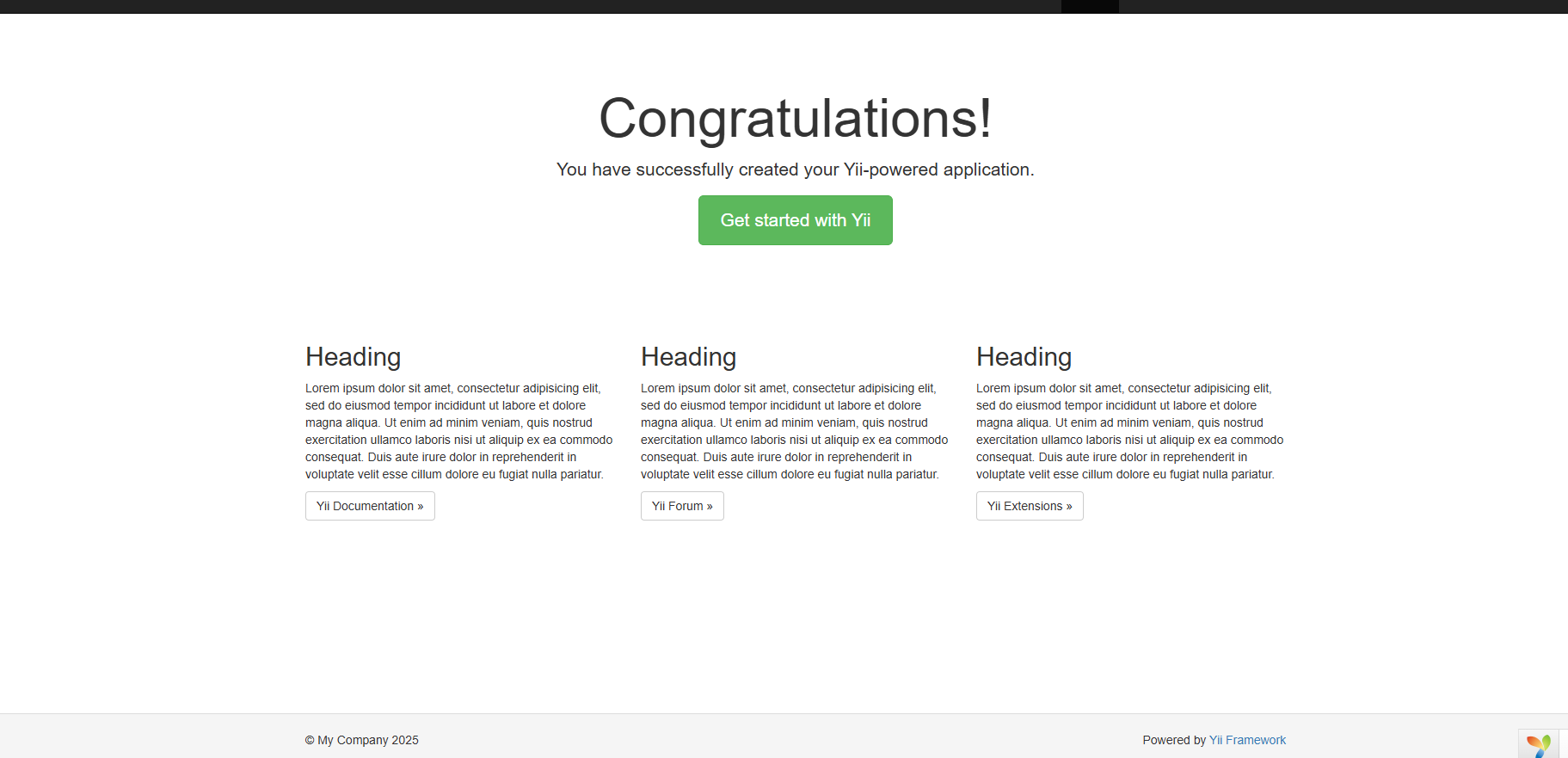Click the word 'Yii-powered' in the subtitle

point(891,169)
